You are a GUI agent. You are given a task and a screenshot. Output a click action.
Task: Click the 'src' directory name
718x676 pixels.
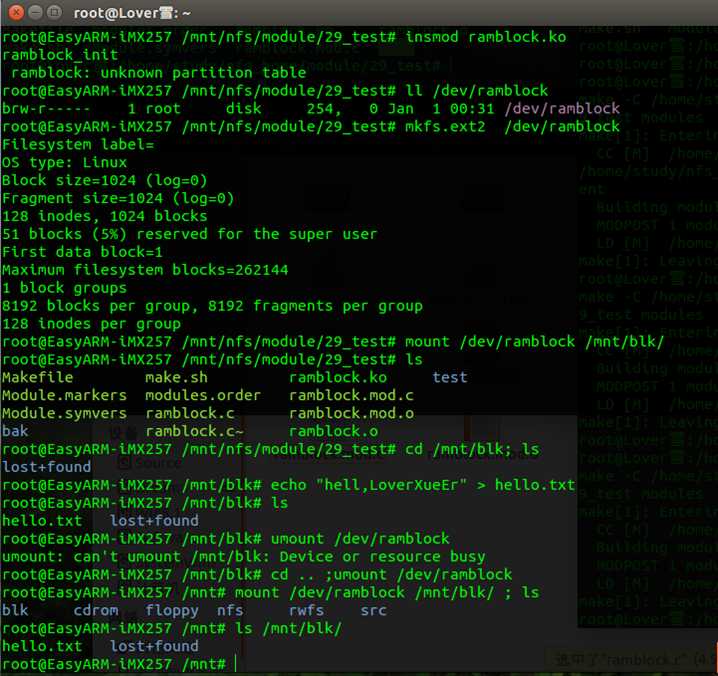pos(374,611)
